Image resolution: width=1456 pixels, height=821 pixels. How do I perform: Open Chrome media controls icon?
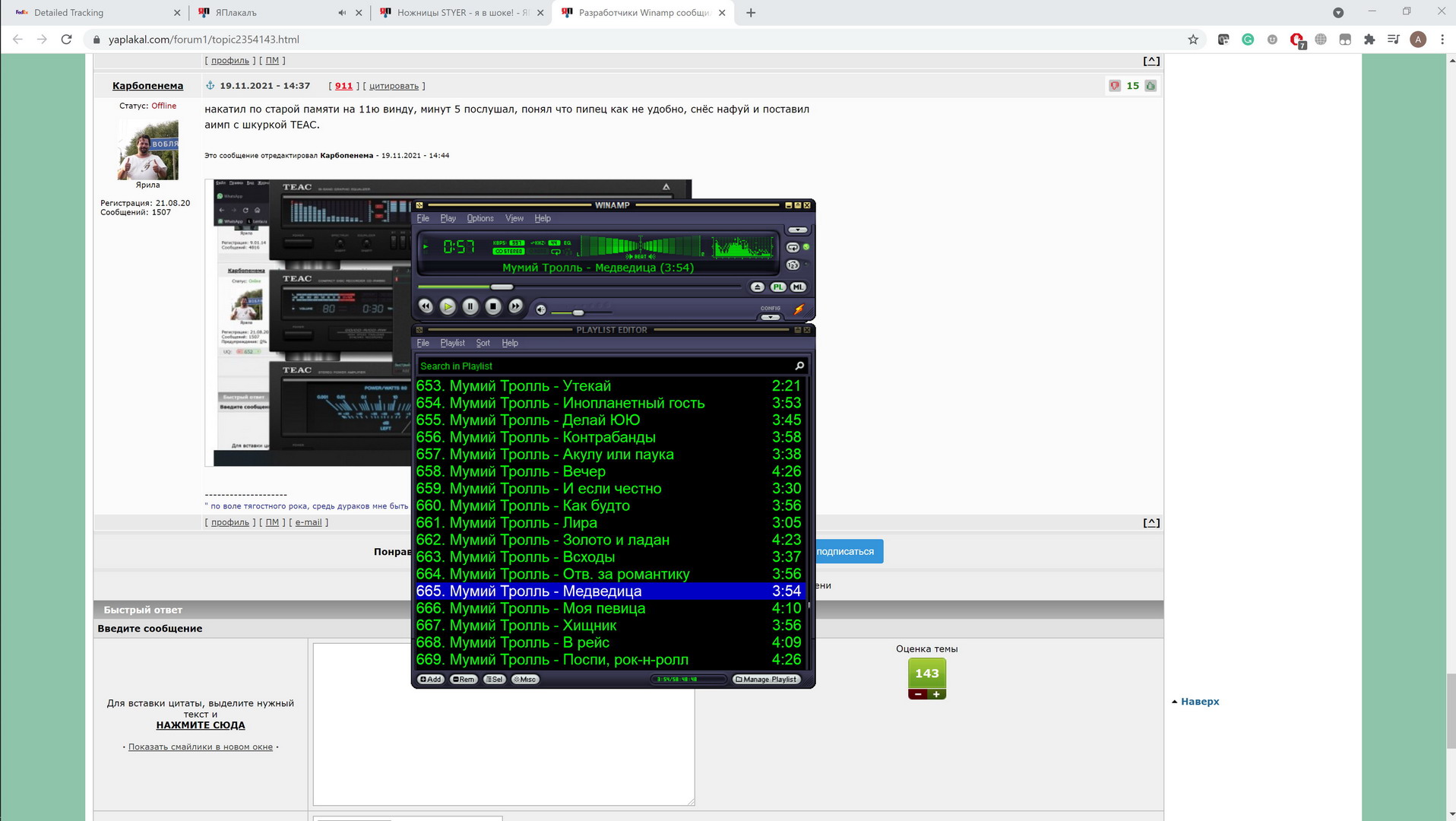point(1393,40)
